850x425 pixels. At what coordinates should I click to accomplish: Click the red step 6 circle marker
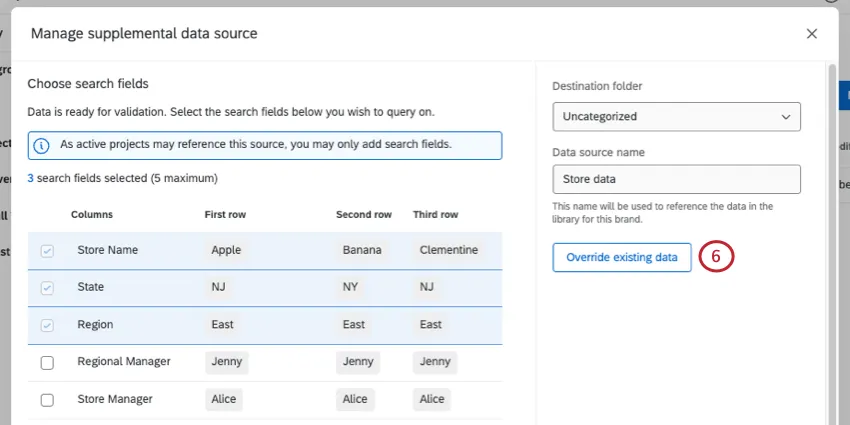click(x=716, y=257)
